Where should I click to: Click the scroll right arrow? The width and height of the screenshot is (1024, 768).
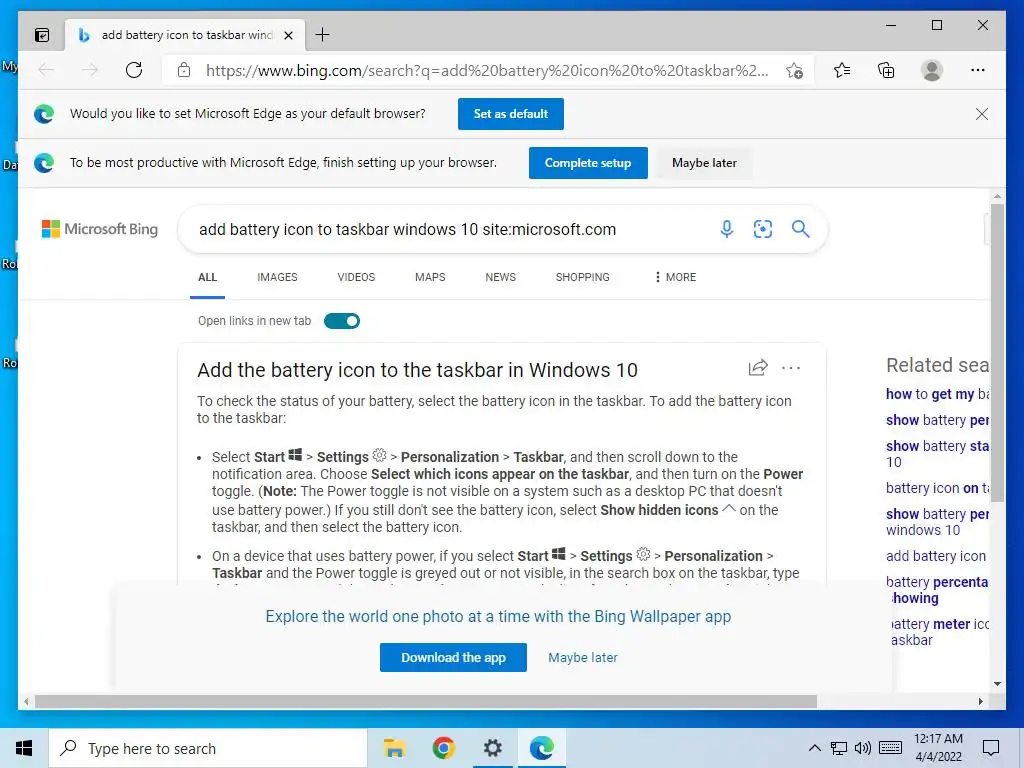(980, 701)
